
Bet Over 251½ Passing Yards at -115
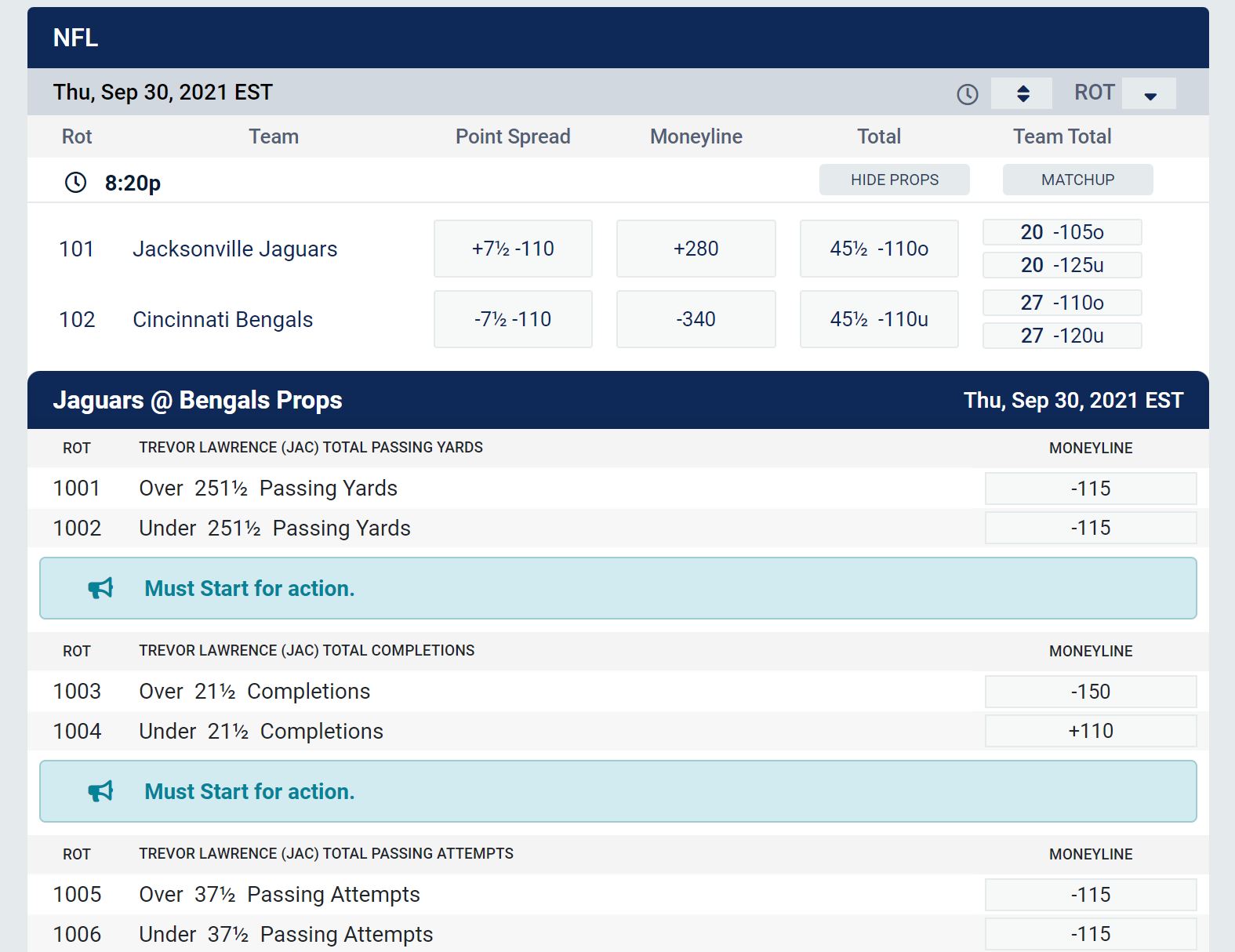pos(1091,489)
